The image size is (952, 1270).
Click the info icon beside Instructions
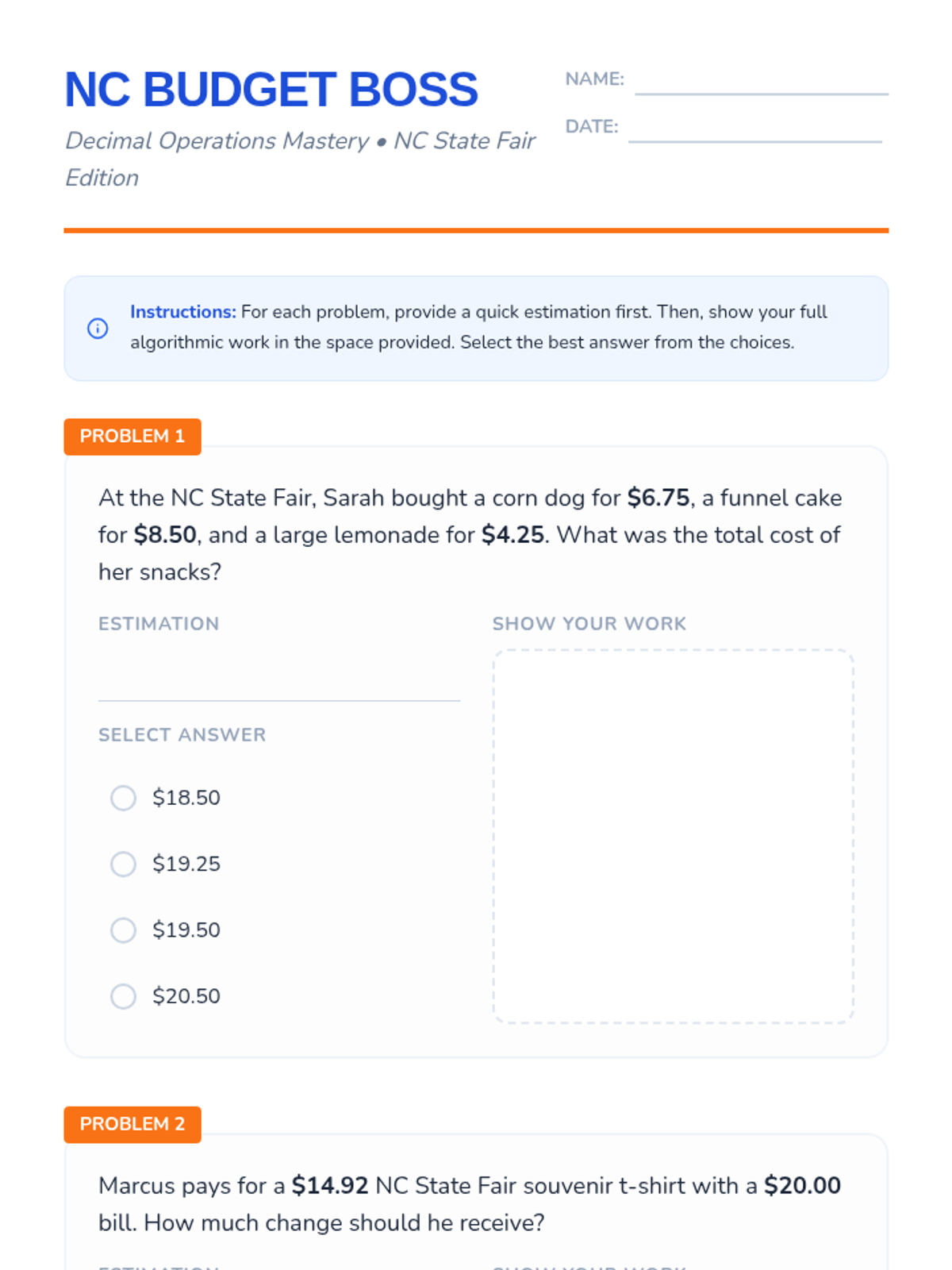pos(98,328)
